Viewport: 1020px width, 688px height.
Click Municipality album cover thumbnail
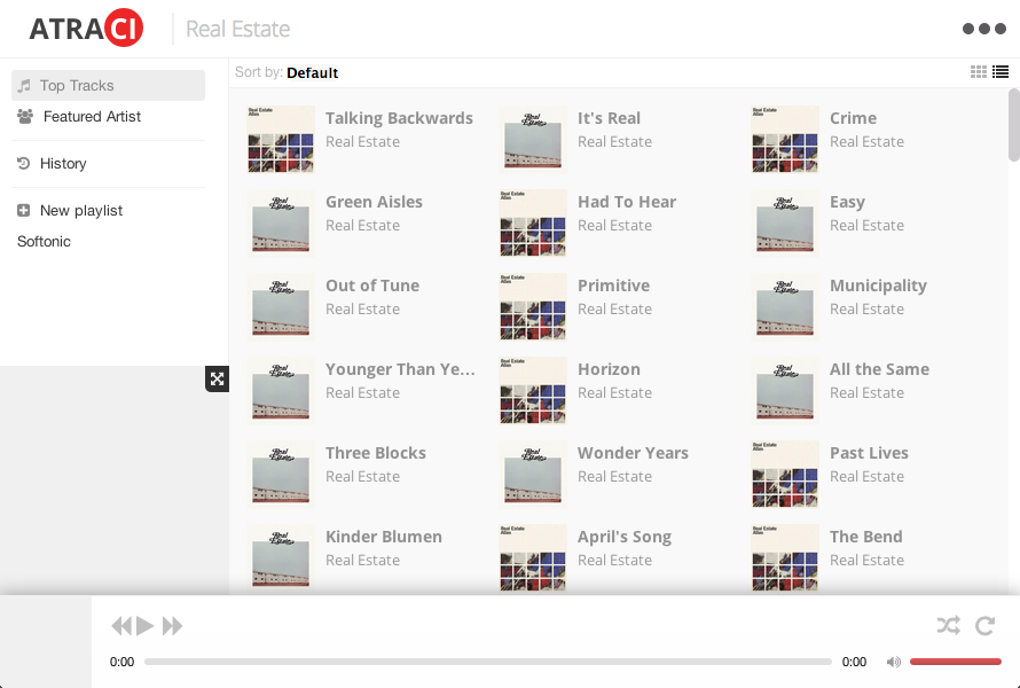click(785, 307)
